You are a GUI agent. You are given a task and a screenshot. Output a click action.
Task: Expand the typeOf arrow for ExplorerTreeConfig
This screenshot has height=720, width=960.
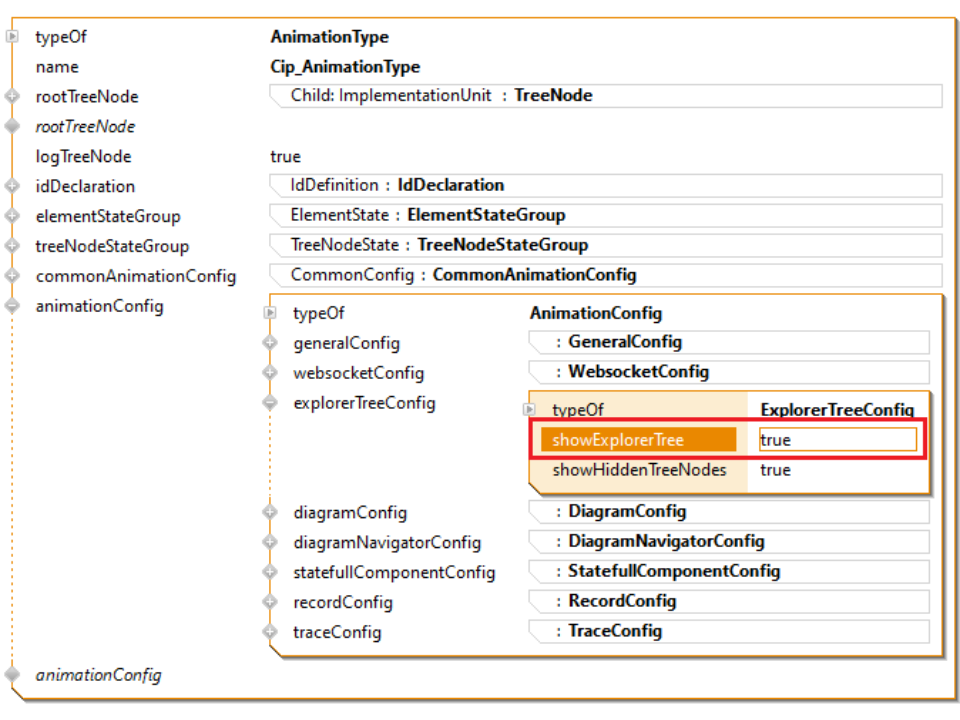coord(530,410)
